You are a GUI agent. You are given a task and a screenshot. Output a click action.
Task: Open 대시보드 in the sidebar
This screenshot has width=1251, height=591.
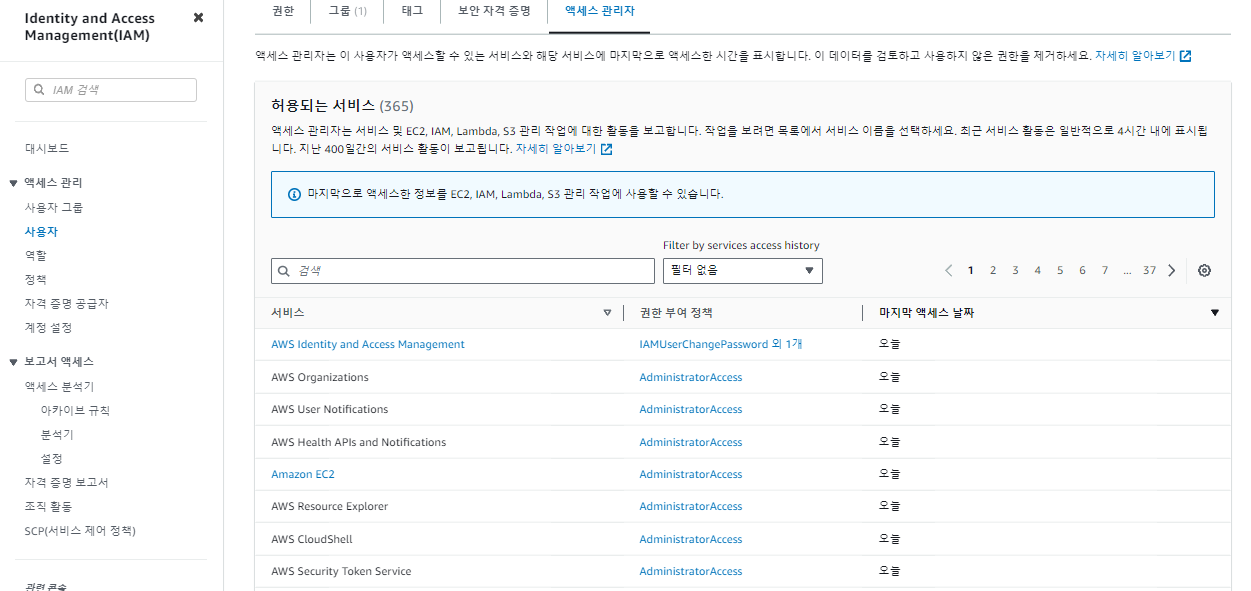(x=47, y=148)
